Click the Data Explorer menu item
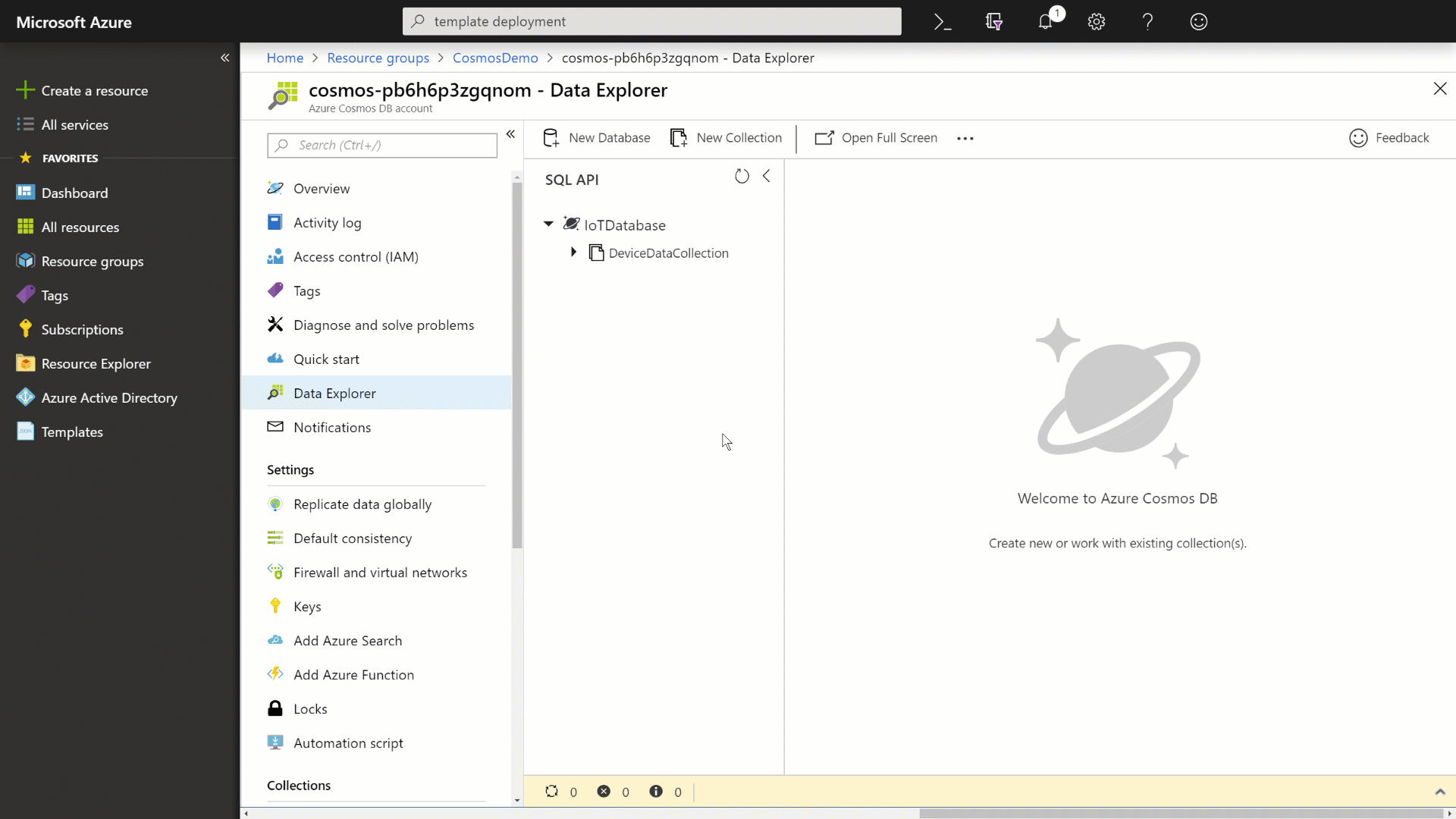 pyautogui.click(x=335, y=393)
